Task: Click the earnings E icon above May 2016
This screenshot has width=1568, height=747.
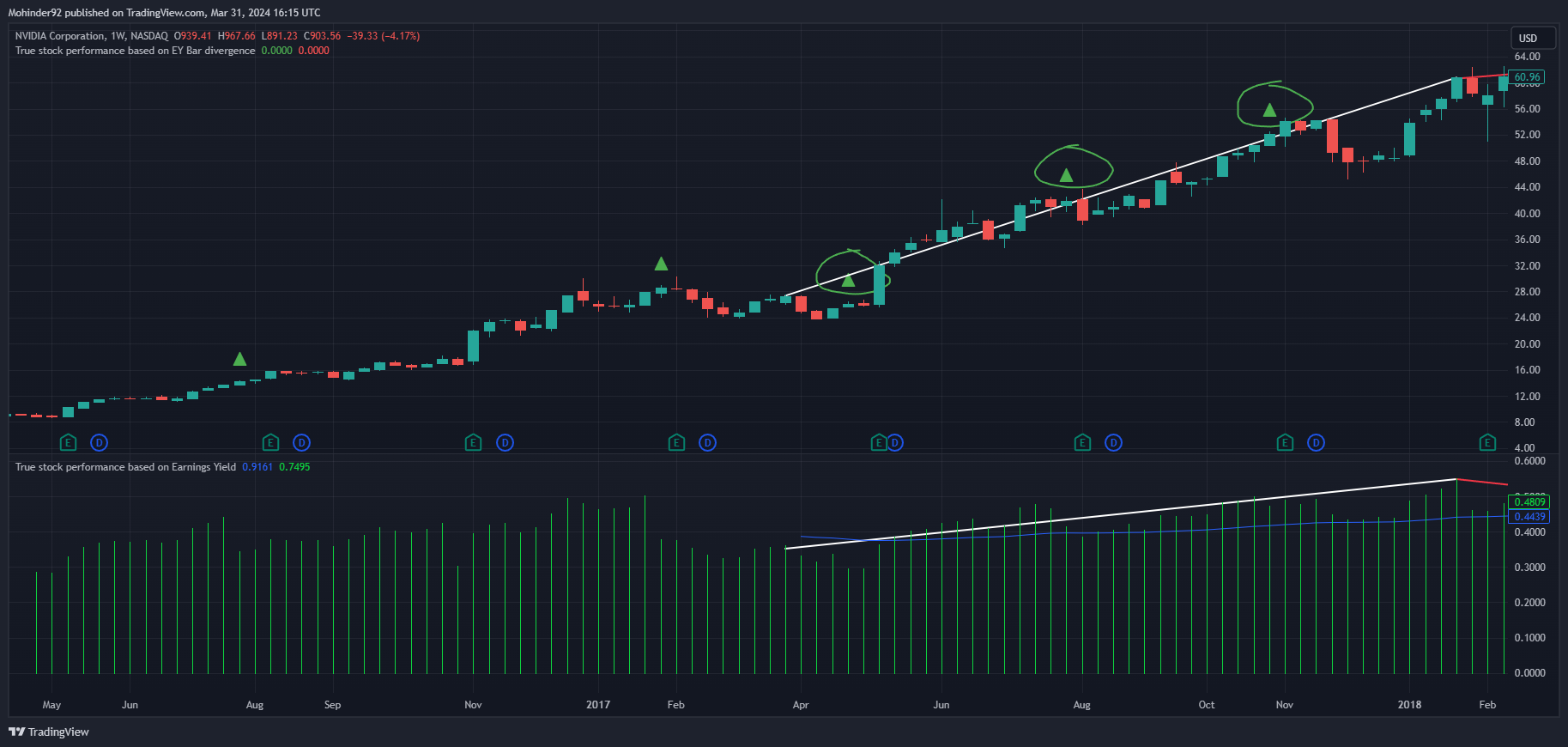Action: coord(68,443)
